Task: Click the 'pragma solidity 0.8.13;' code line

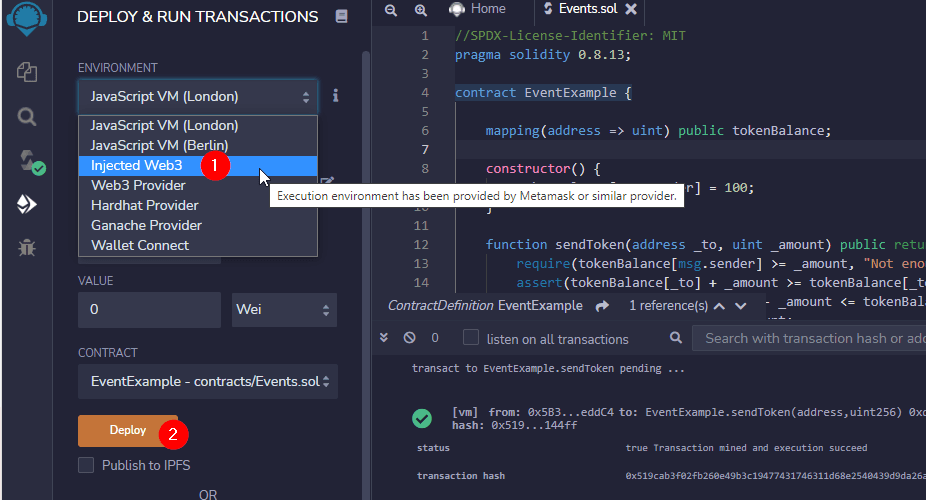Action: coord(543,55)
